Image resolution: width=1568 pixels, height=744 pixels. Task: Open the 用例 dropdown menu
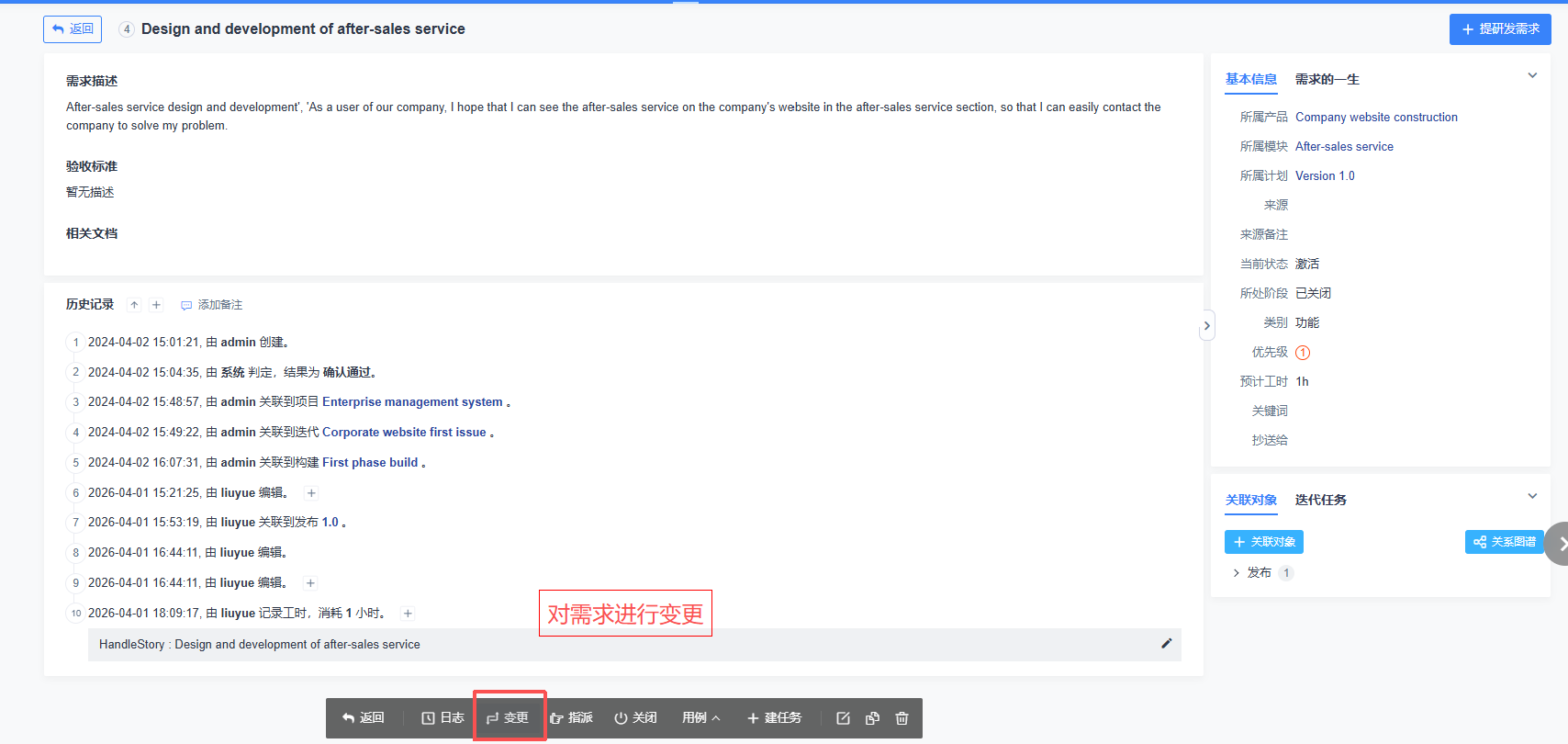tap(700, 718)
